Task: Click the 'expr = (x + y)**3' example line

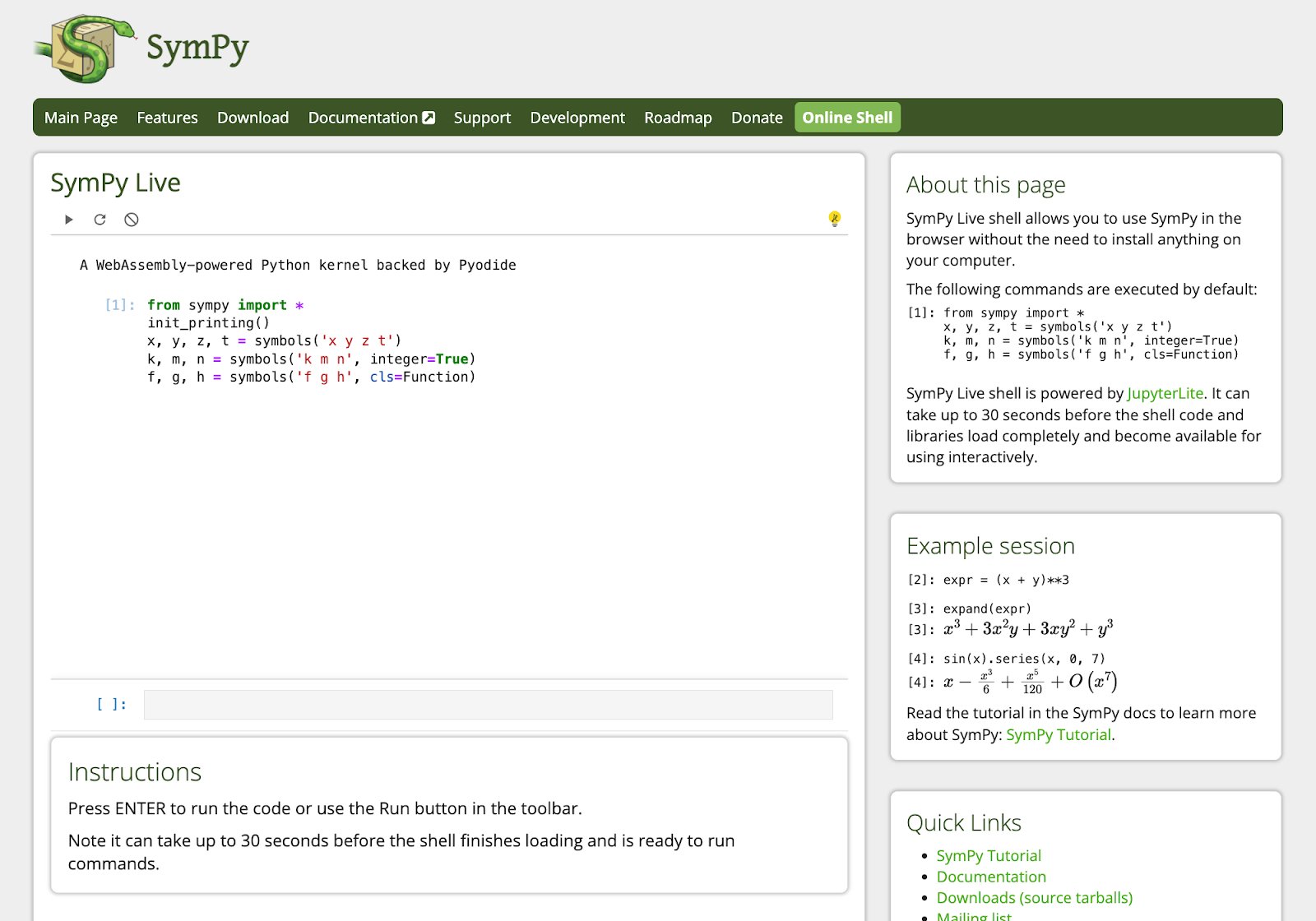Action: (x=1006, y=580)
